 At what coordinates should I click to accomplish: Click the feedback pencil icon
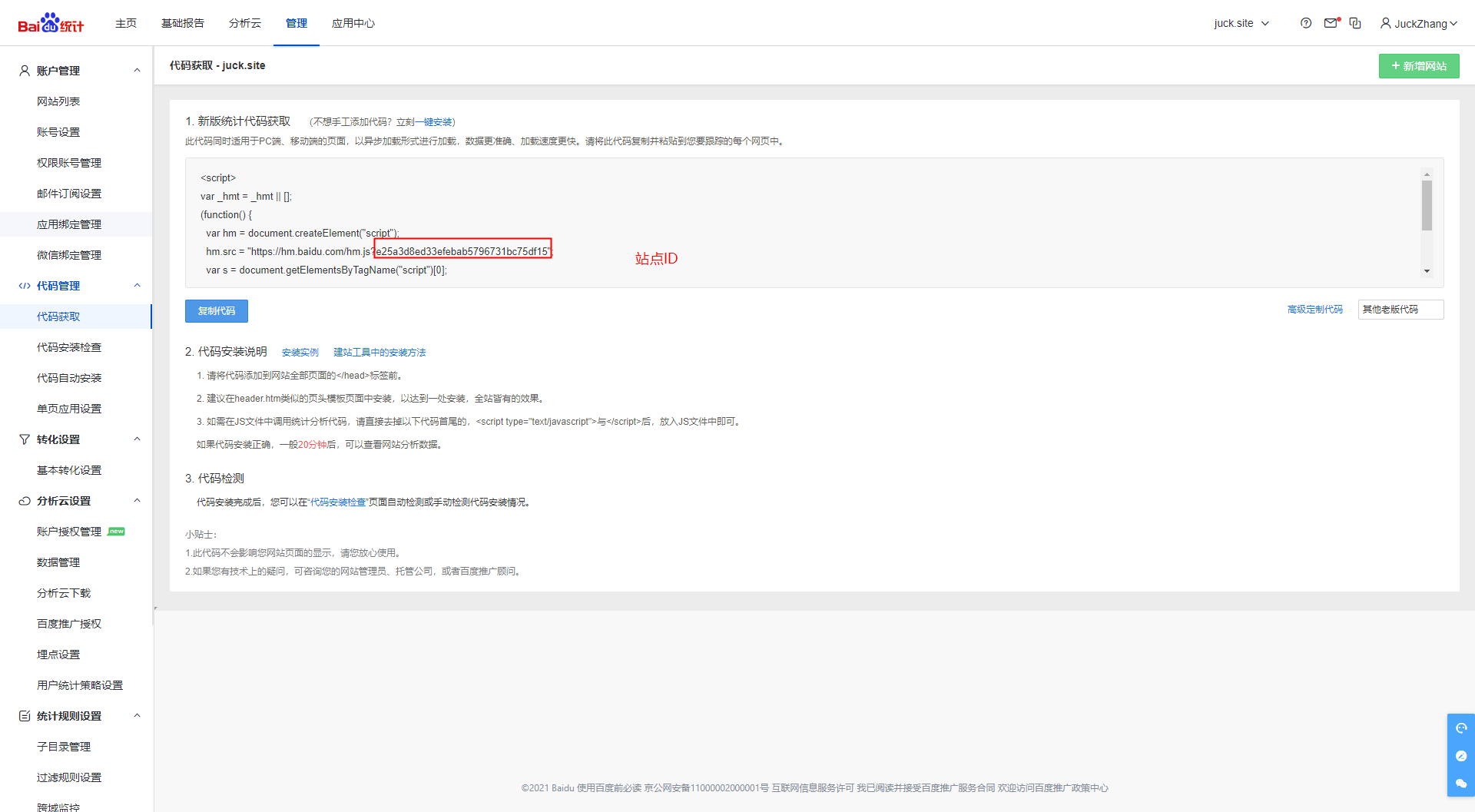coord(1460,756)
